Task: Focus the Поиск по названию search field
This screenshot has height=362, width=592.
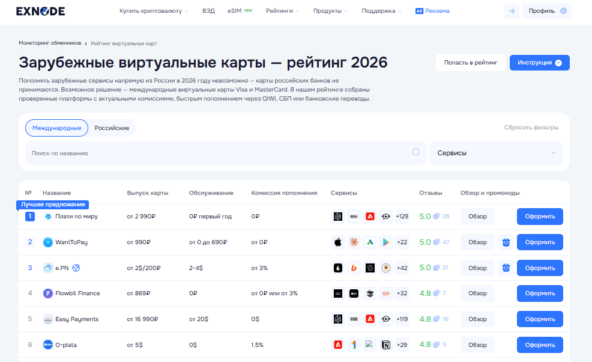Action: coord(225,153)
